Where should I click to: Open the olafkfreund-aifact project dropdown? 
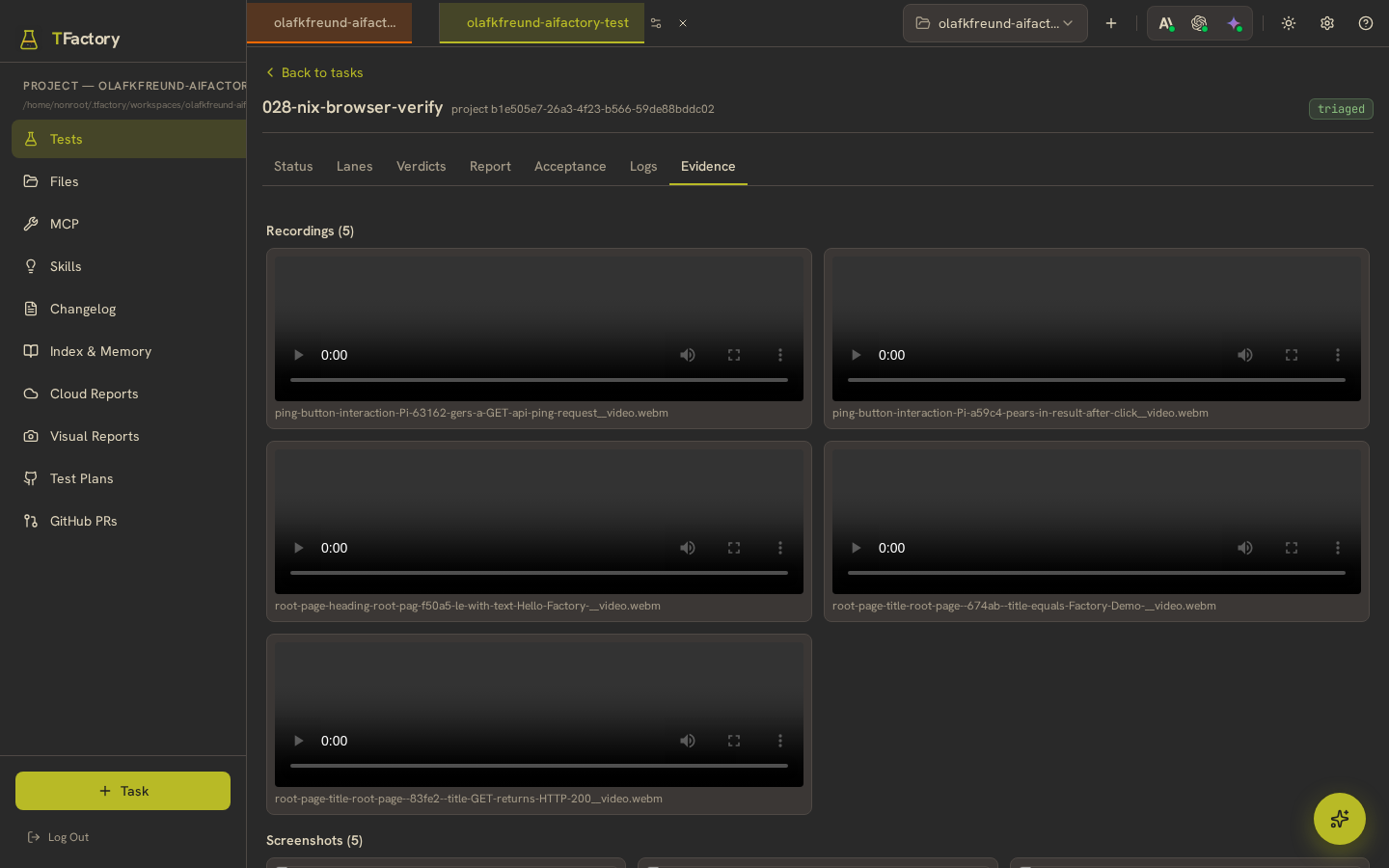coord(995,23)
